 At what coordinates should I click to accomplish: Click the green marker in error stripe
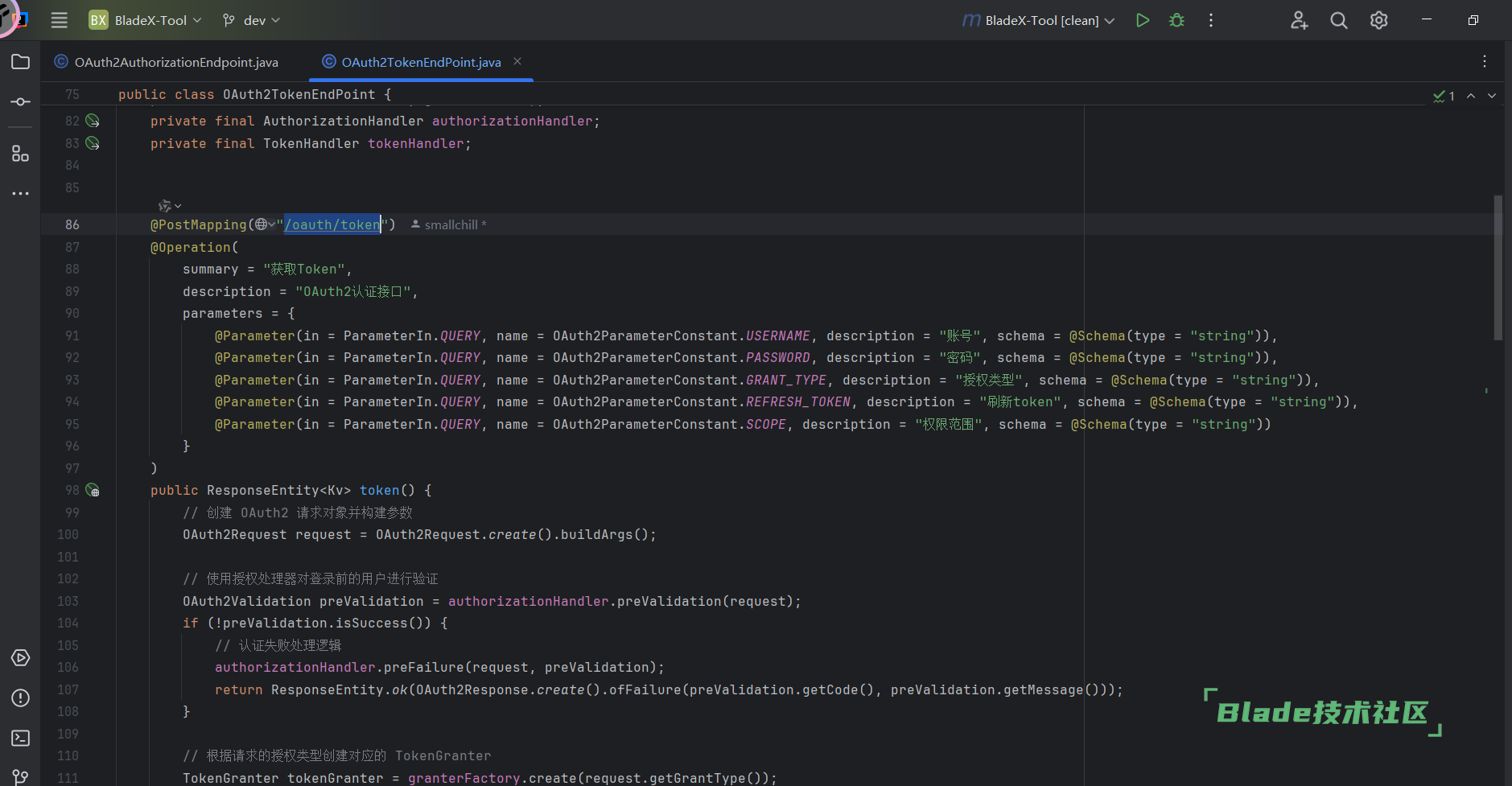point(1486,391)
